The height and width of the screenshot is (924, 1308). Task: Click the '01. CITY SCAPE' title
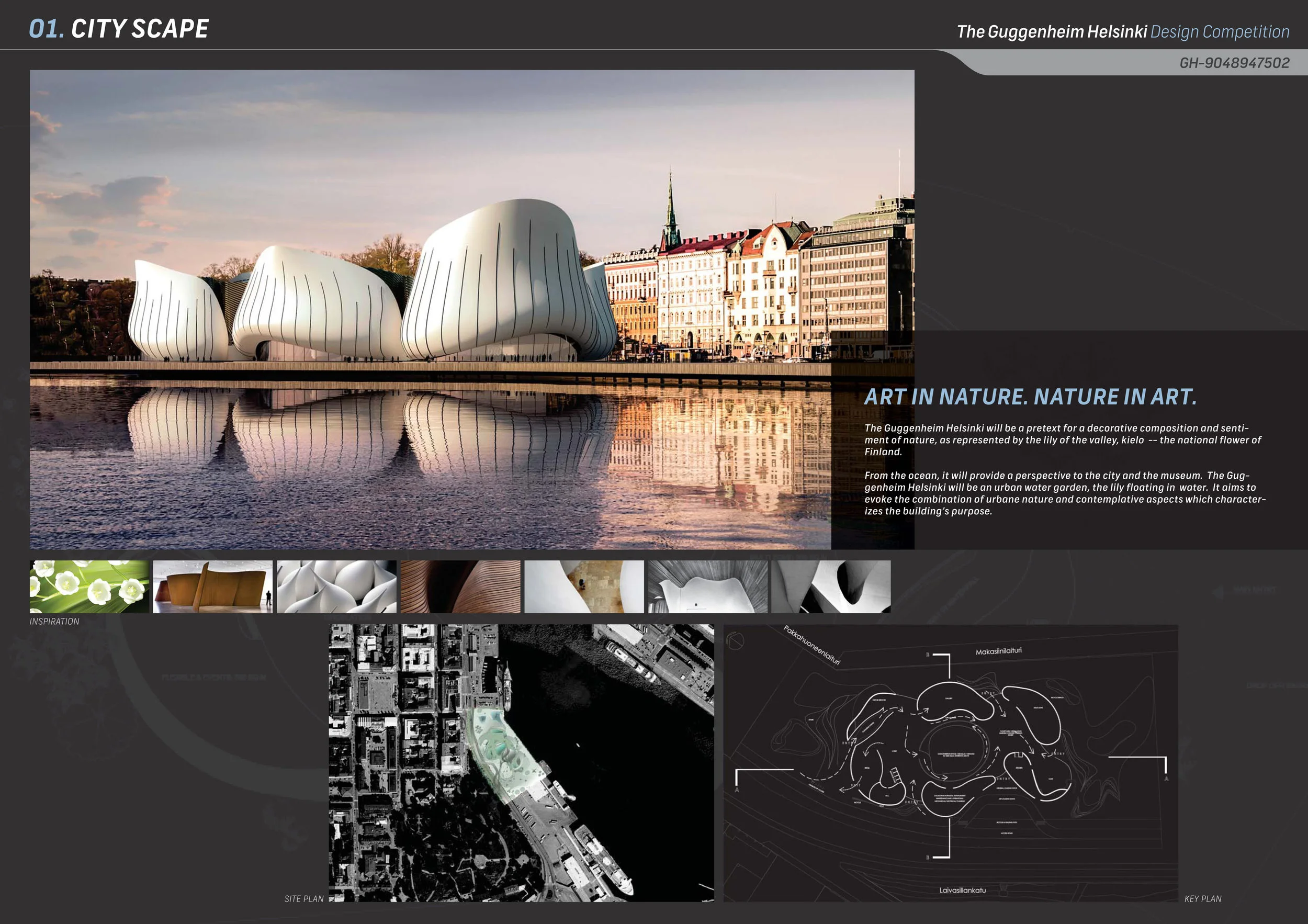pyautogui.click(x=119, y=29)
